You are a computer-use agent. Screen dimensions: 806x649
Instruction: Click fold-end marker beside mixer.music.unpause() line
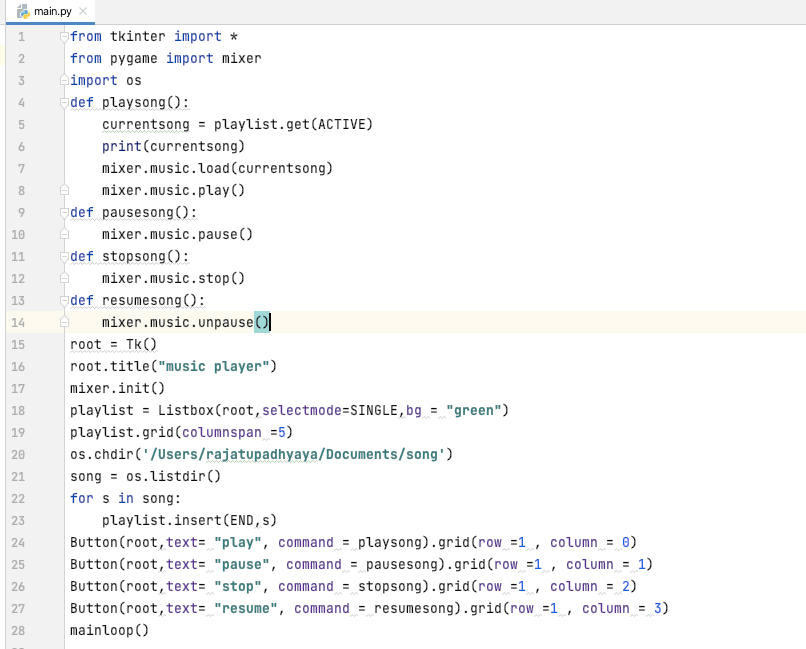pyautogui.click(x=64, y=322)
